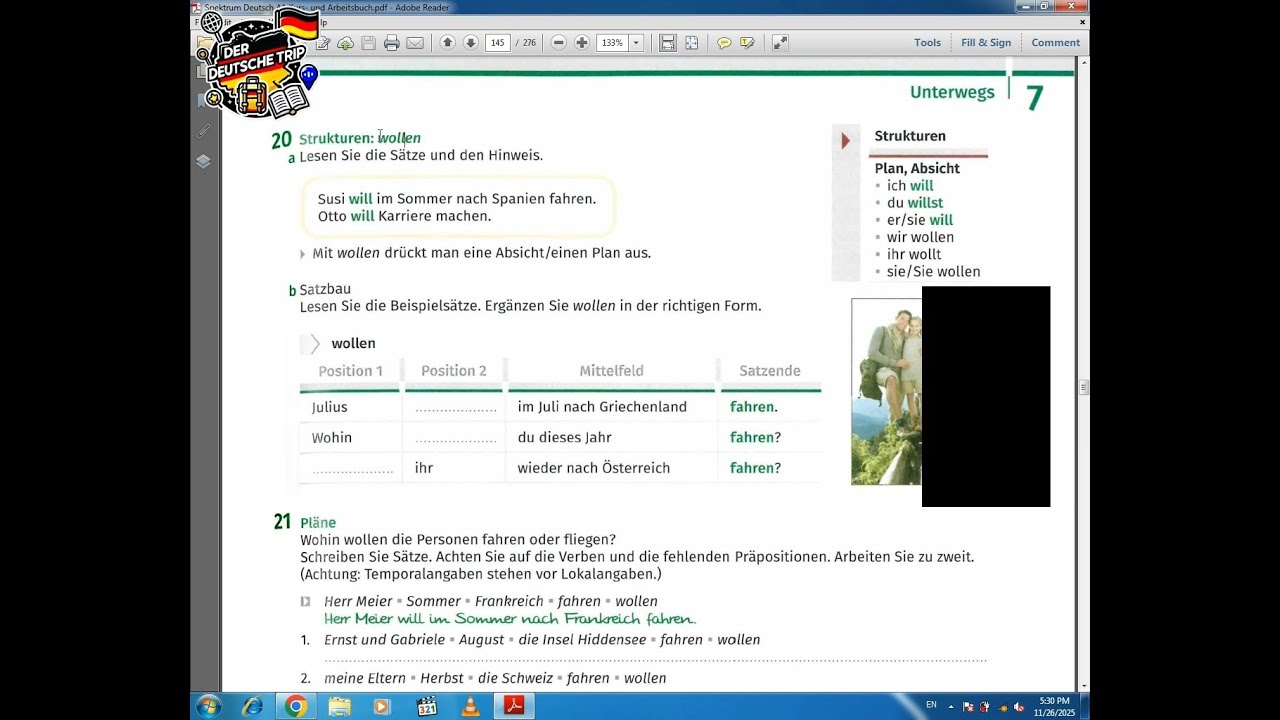This screenshot has height=720, width=1280.
Task: Open Media Player Classic 321 icon
Action: pyautogui.click(x=427, y=706)
